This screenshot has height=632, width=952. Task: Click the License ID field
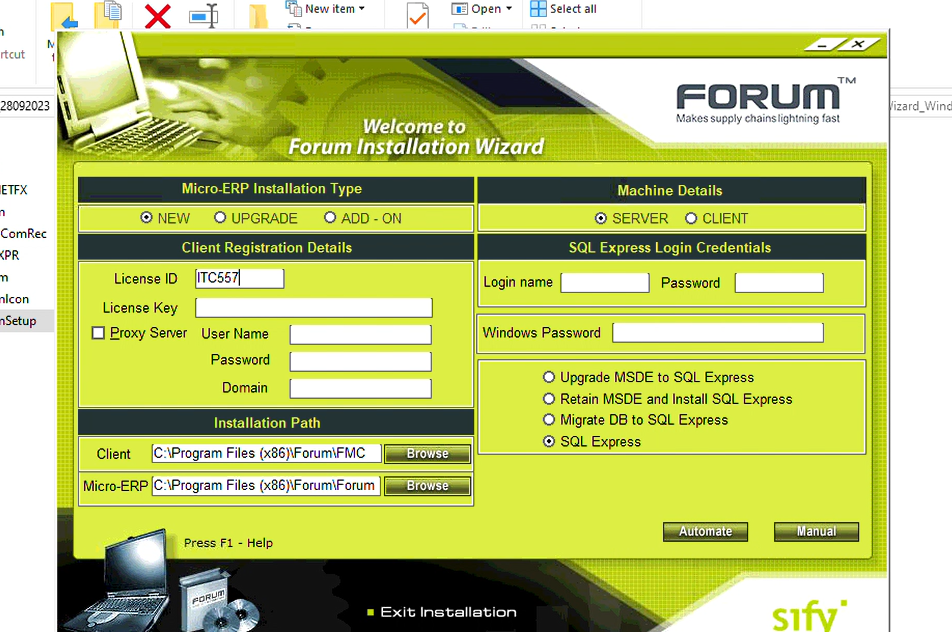pos(239,278)
